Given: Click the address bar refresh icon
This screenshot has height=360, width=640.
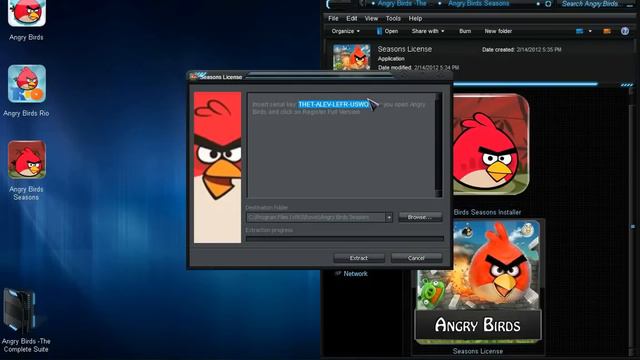Looking at the screenshot, I should (548, 4).
